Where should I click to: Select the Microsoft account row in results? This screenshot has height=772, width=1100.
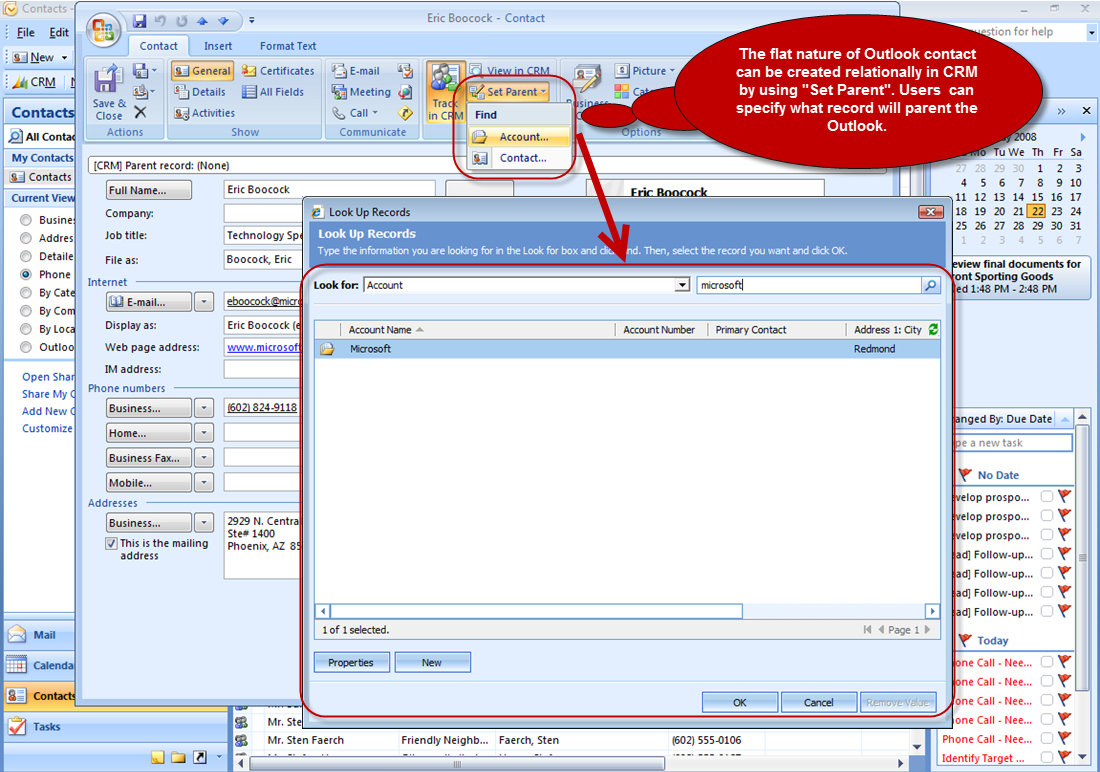[627, 349]
